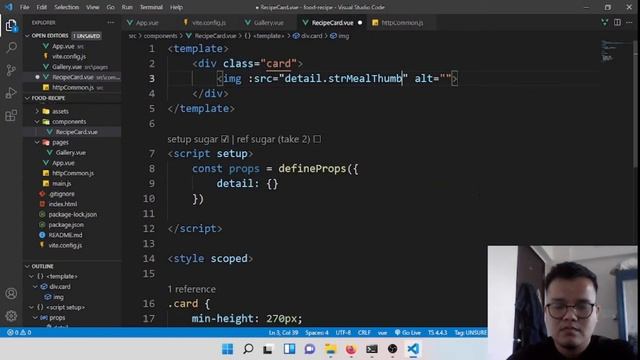The image size is (640, 360).
Task: Open the Search view in activity bar
Action: [x=11, y=47]
